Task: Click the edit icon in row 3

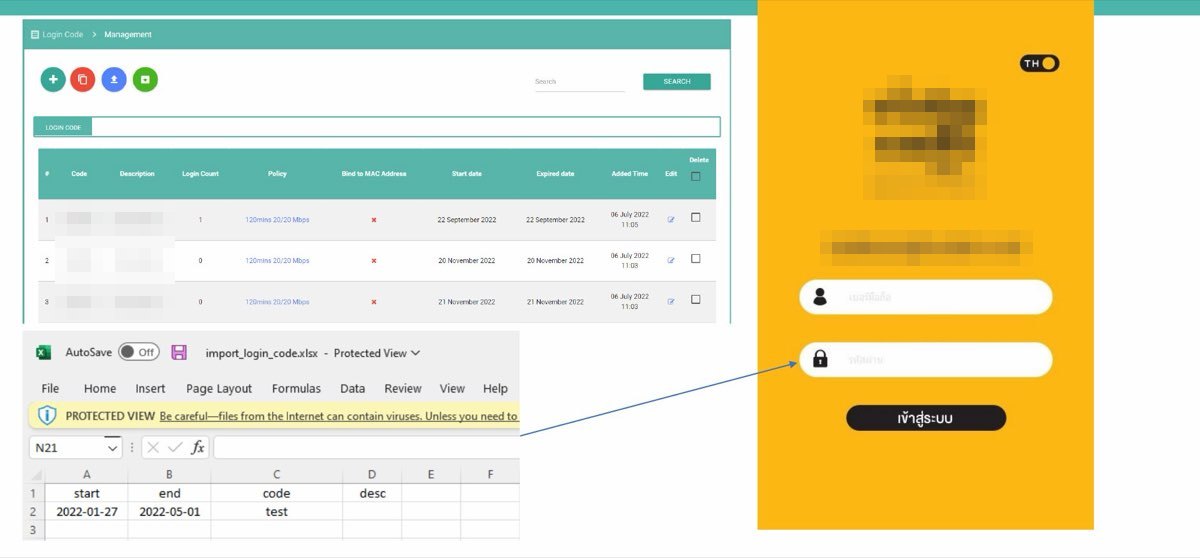Action: pos(671,302)
